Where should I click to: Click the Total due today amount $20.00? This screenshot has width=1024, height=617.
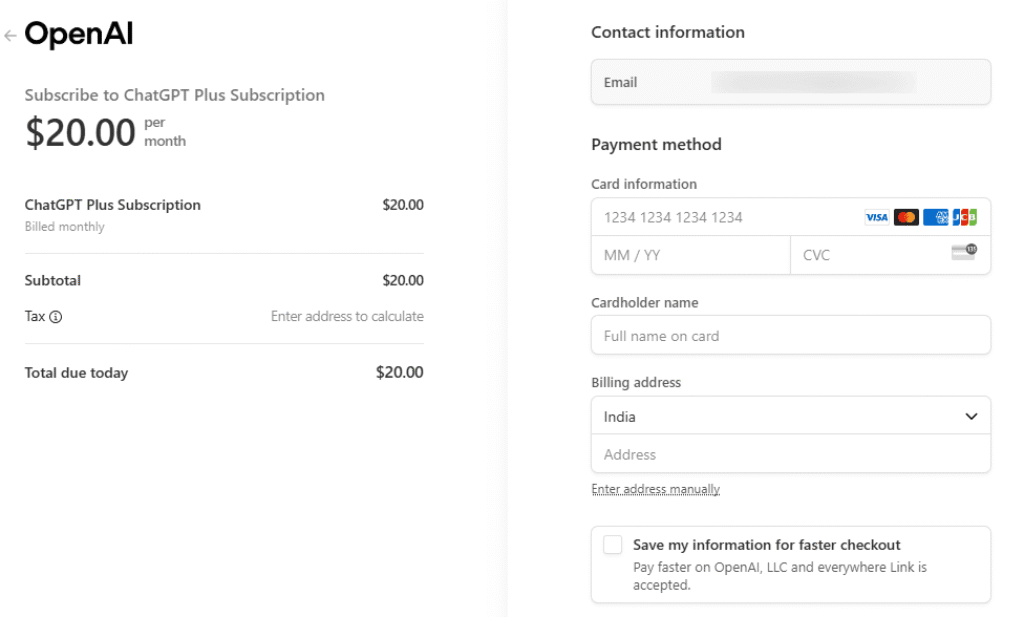(400, 372)
